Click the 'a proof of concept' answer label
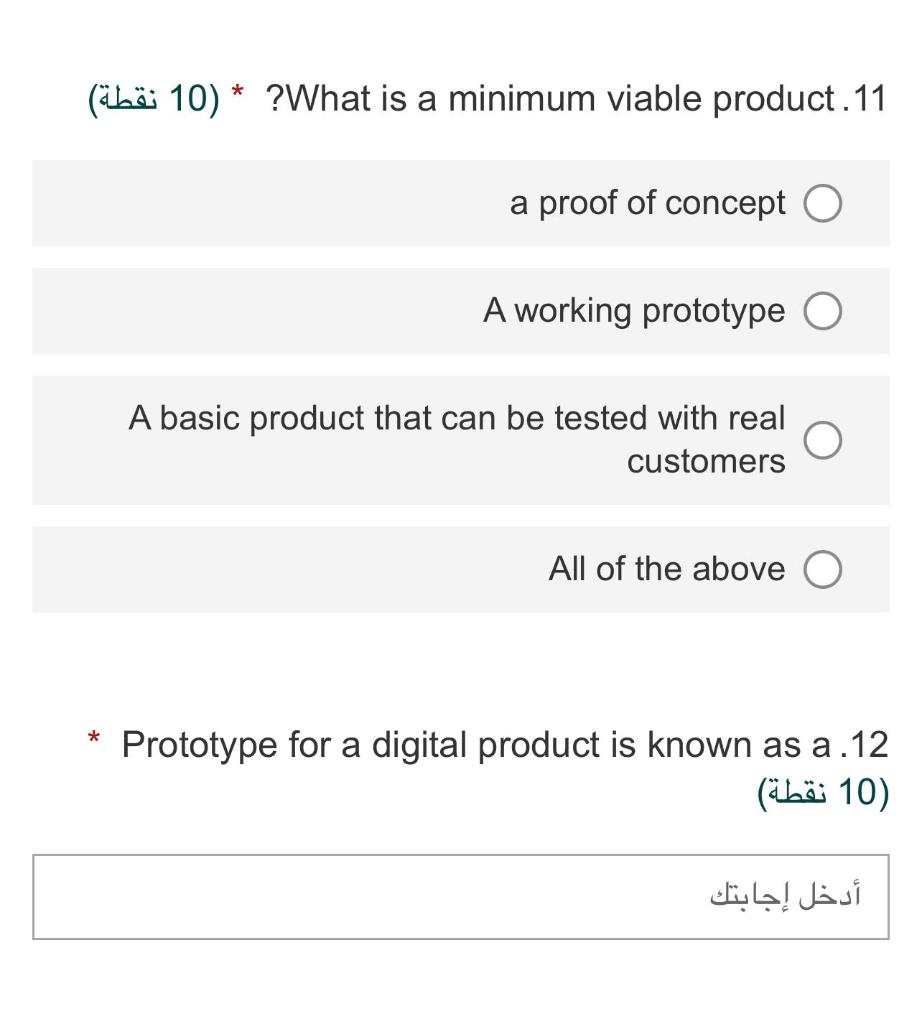922x1024 pixels. click(646, 204)
